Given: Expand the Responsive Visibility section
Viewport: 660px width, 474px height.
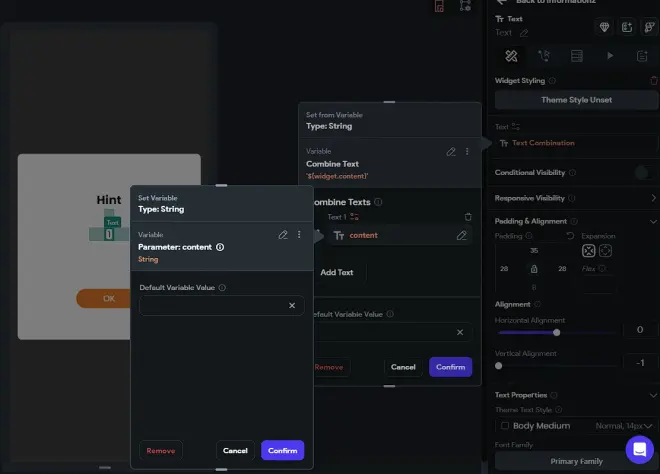Looking at the screenshot, I should click(x=653, y=198).
